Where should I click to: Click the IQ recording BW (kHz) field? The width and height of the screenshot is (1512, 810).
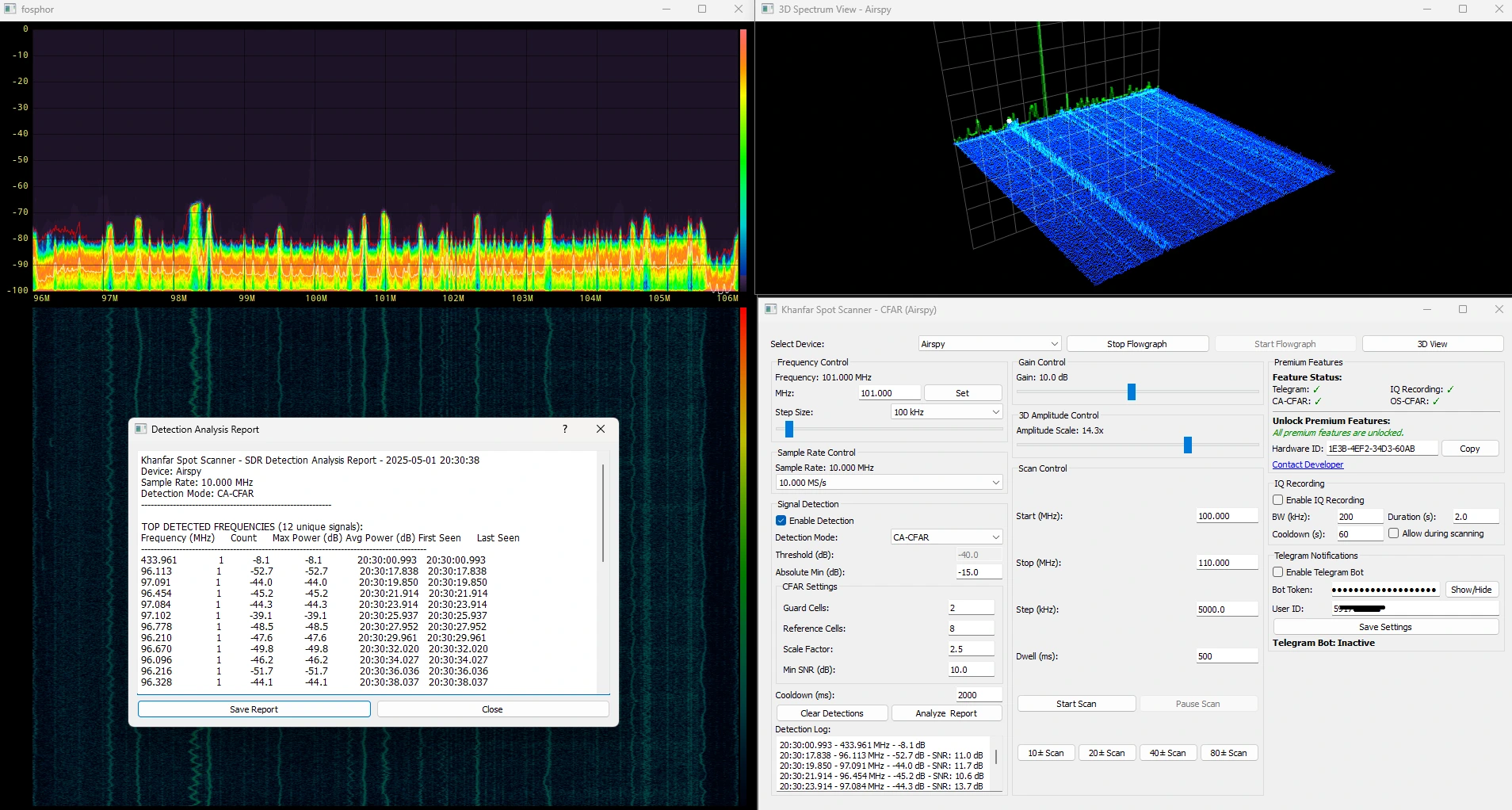1360,517
